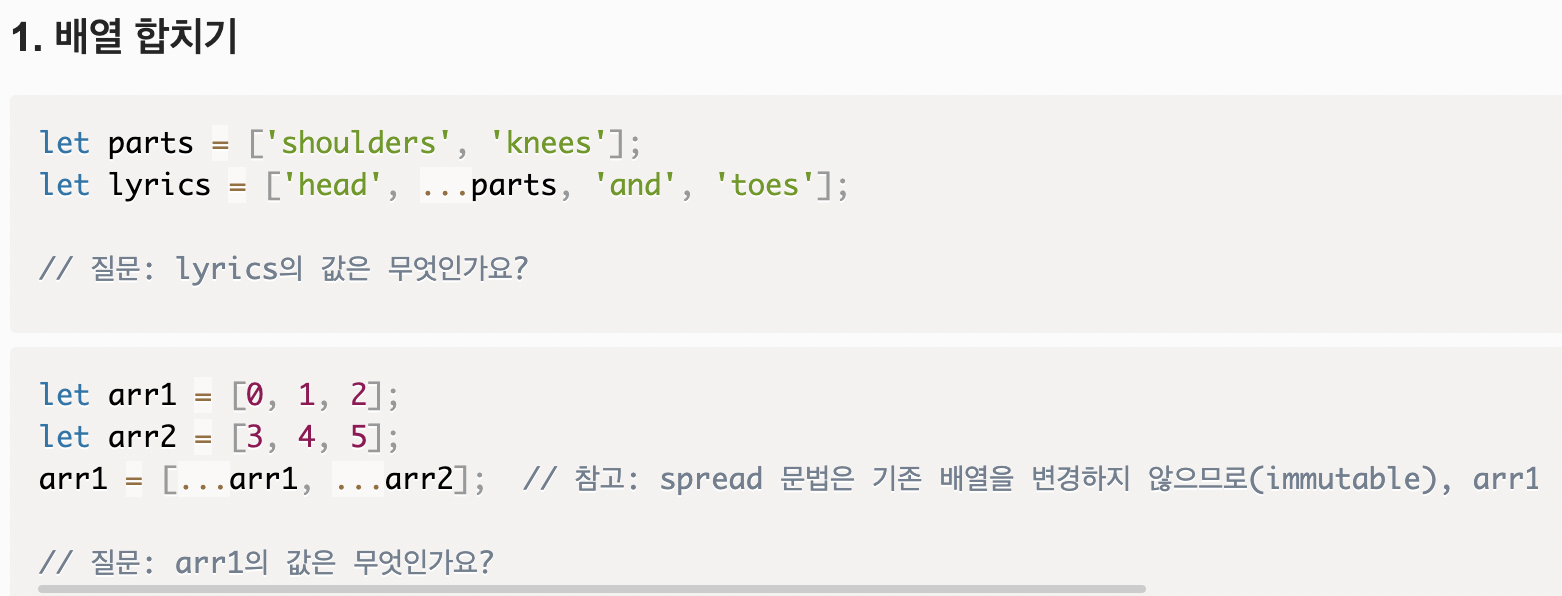Click the horizontal scrollbar thumb under the code
The width and height of the screenshot is (1562, 596).
tap(591, 589)
